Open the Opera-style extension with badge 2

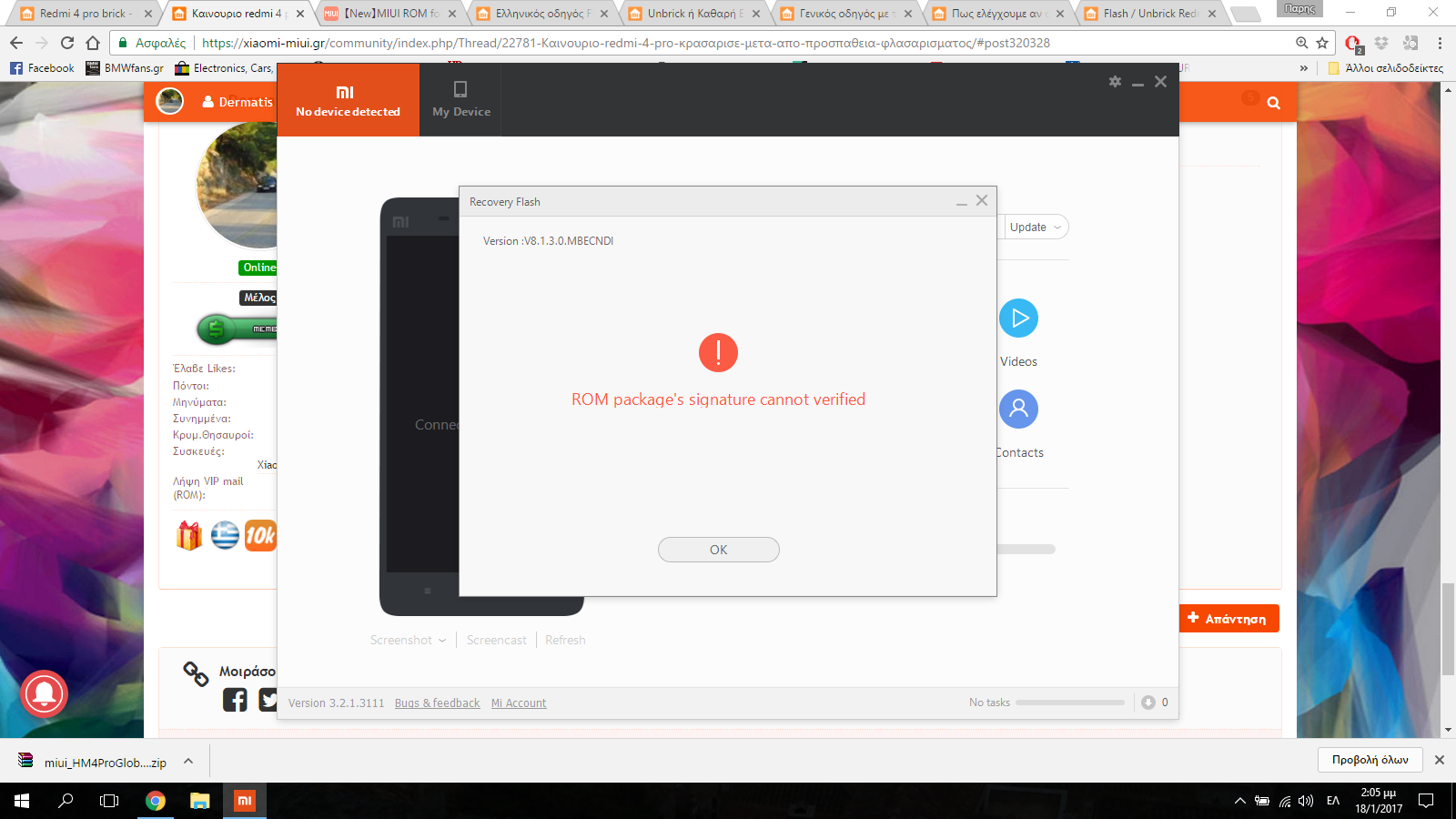tap(1353, 44)
